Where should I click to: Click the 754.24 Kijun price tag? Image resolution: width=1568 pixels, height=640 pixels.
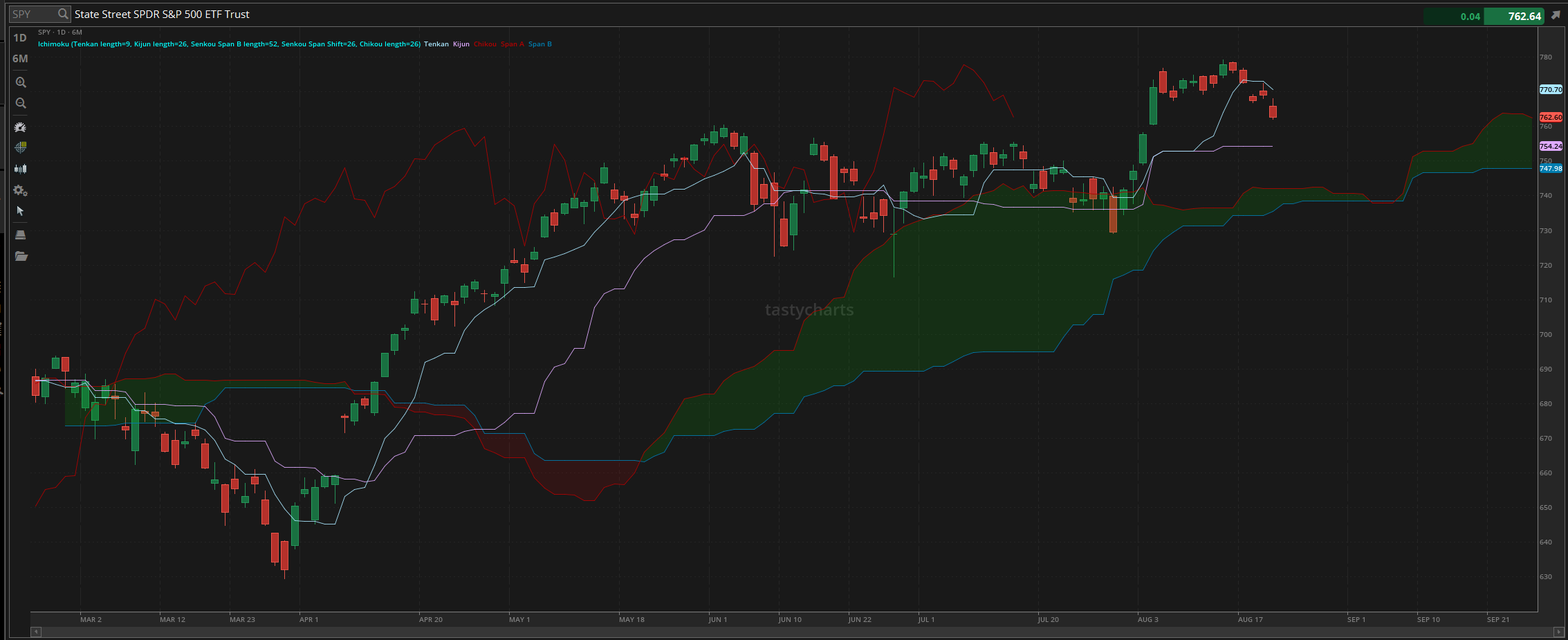[1551, 147]
